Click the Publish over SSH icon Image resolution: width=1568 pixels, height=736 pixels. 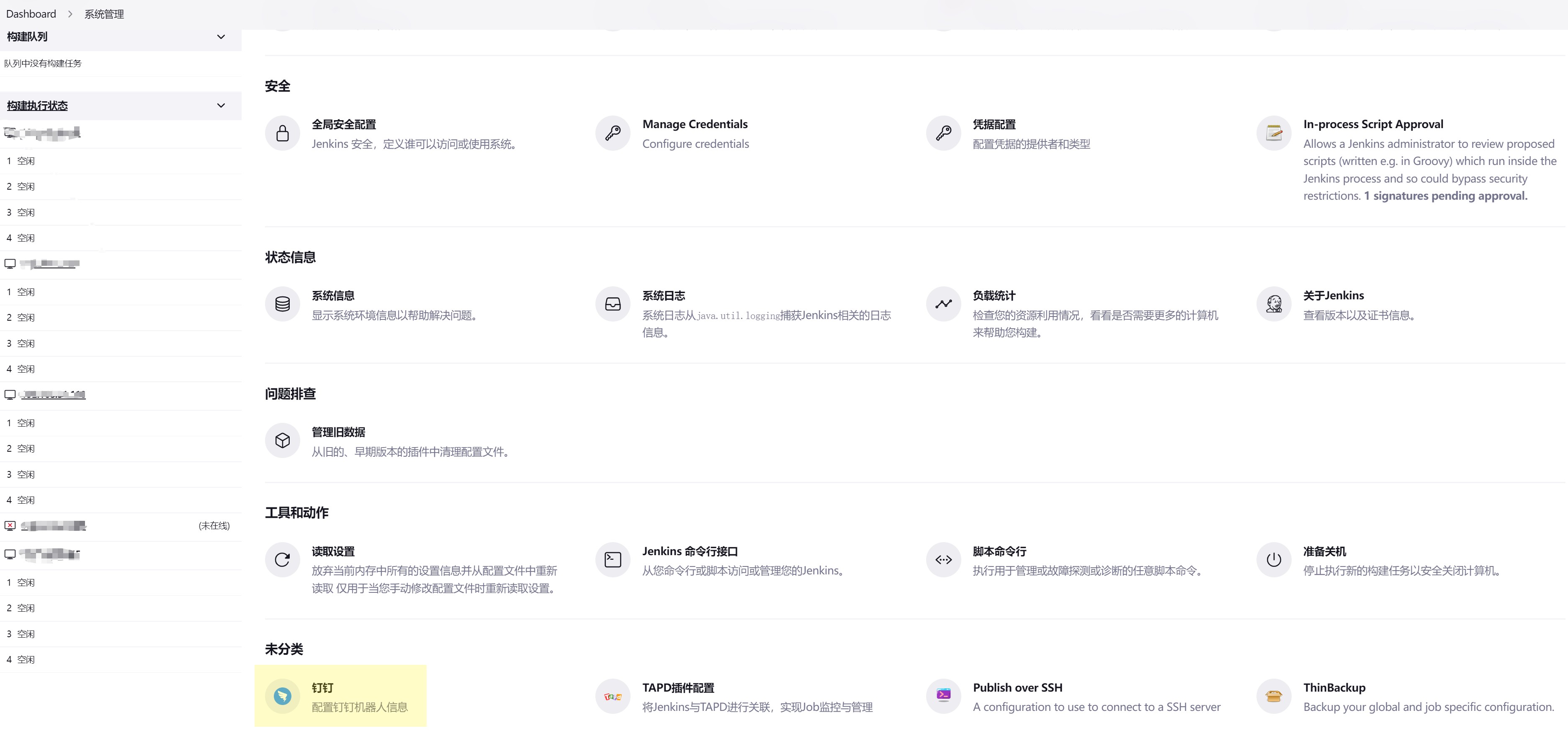943,696
